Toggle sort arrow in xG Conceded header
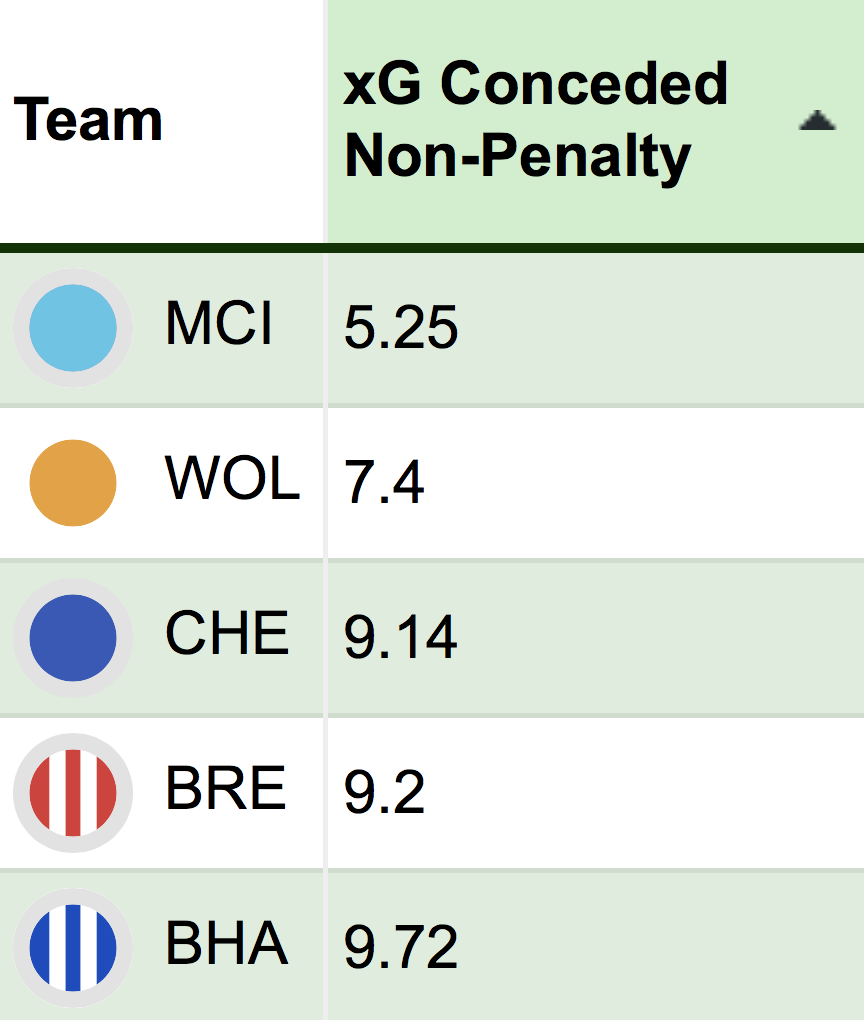Image resolution: width=864 pixels, height=1020 pixels. (x=817, y=120)
